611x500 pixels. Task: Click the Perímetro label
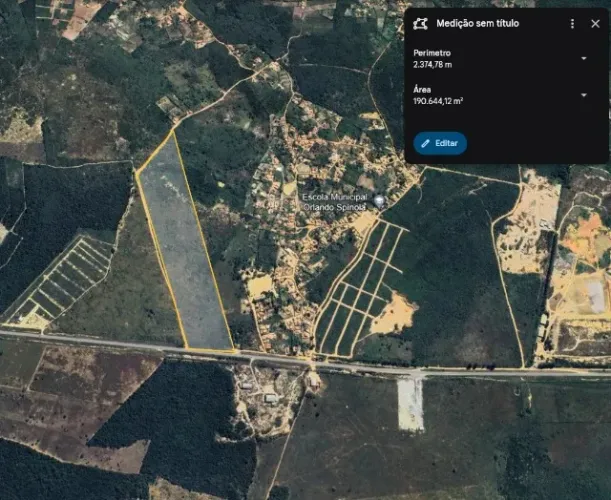click(432, 53)
